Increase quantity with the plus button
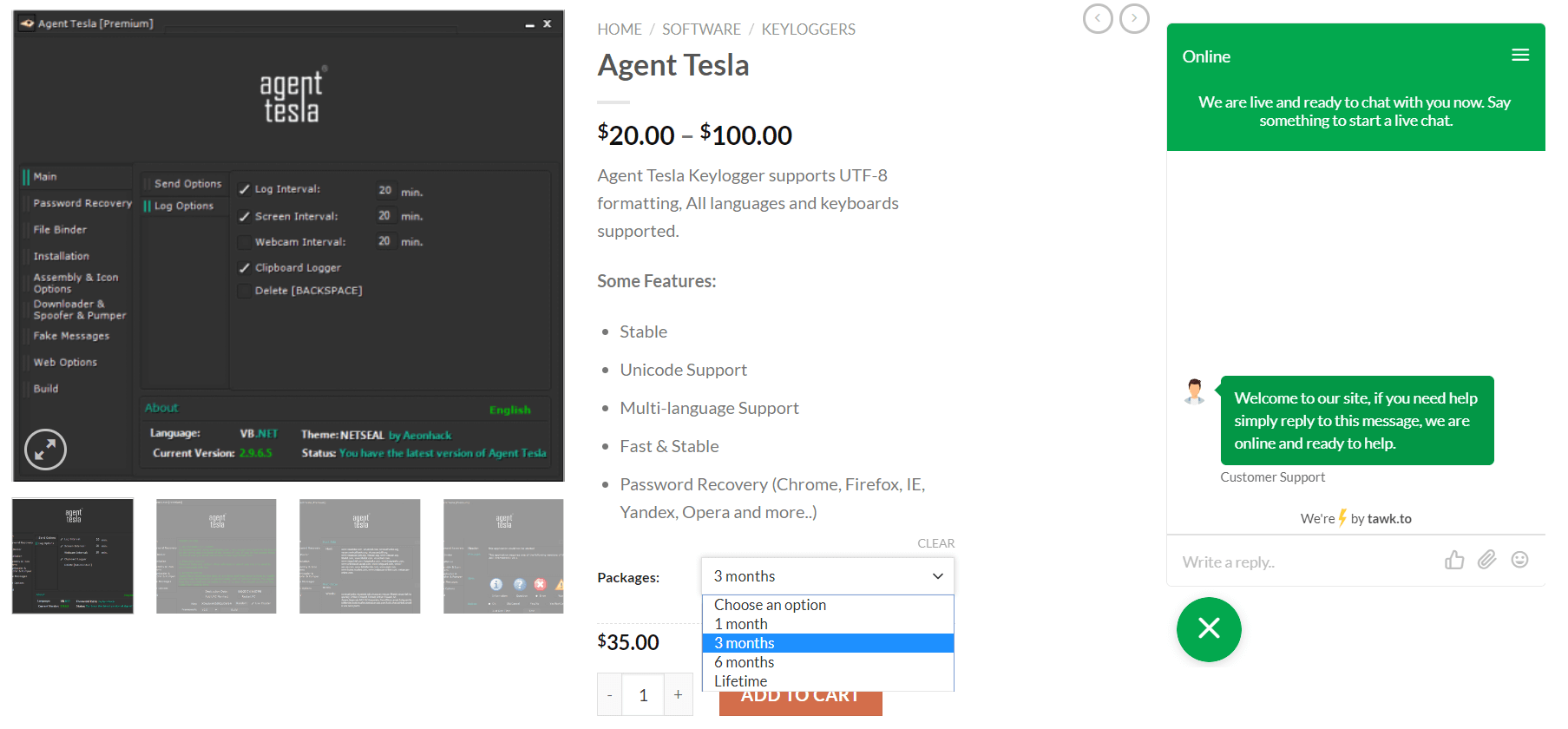Viewport: 1568px width, 729px height. pyautogui.click(x=679, y=695)
